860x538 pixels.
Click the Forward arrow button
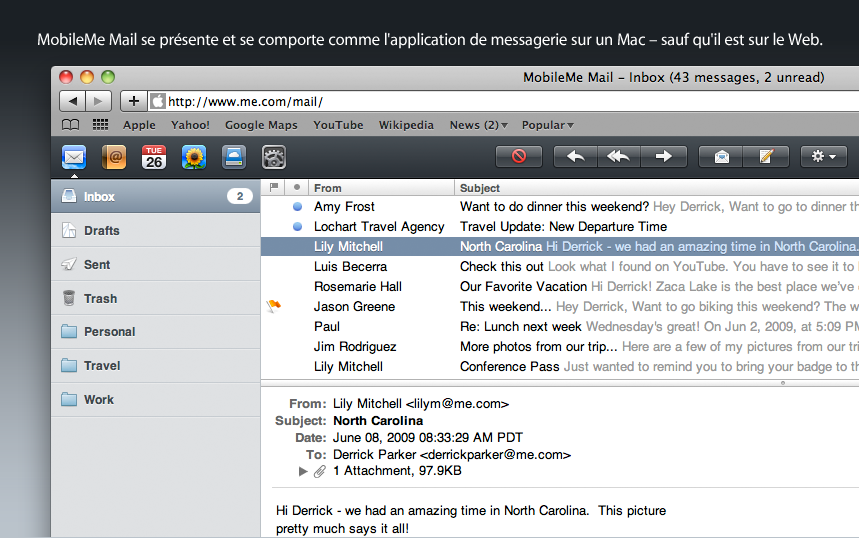(x=664, y=156)
